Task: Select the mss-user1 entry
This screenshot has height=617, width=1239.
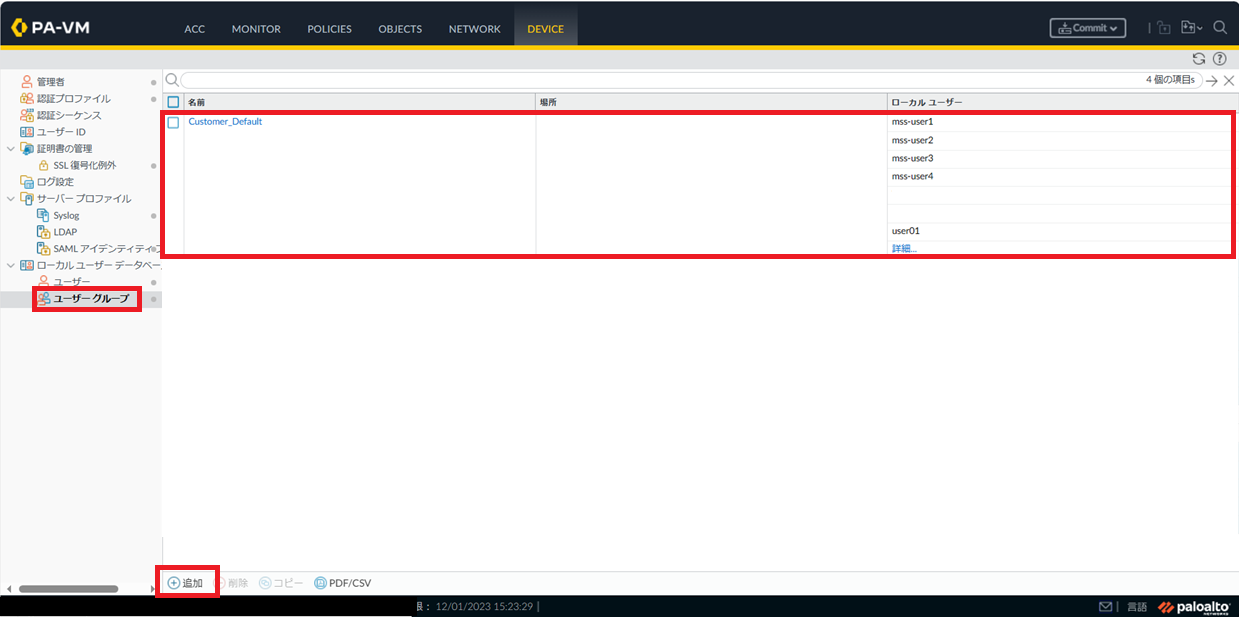Action: click(x=912, y=122)
